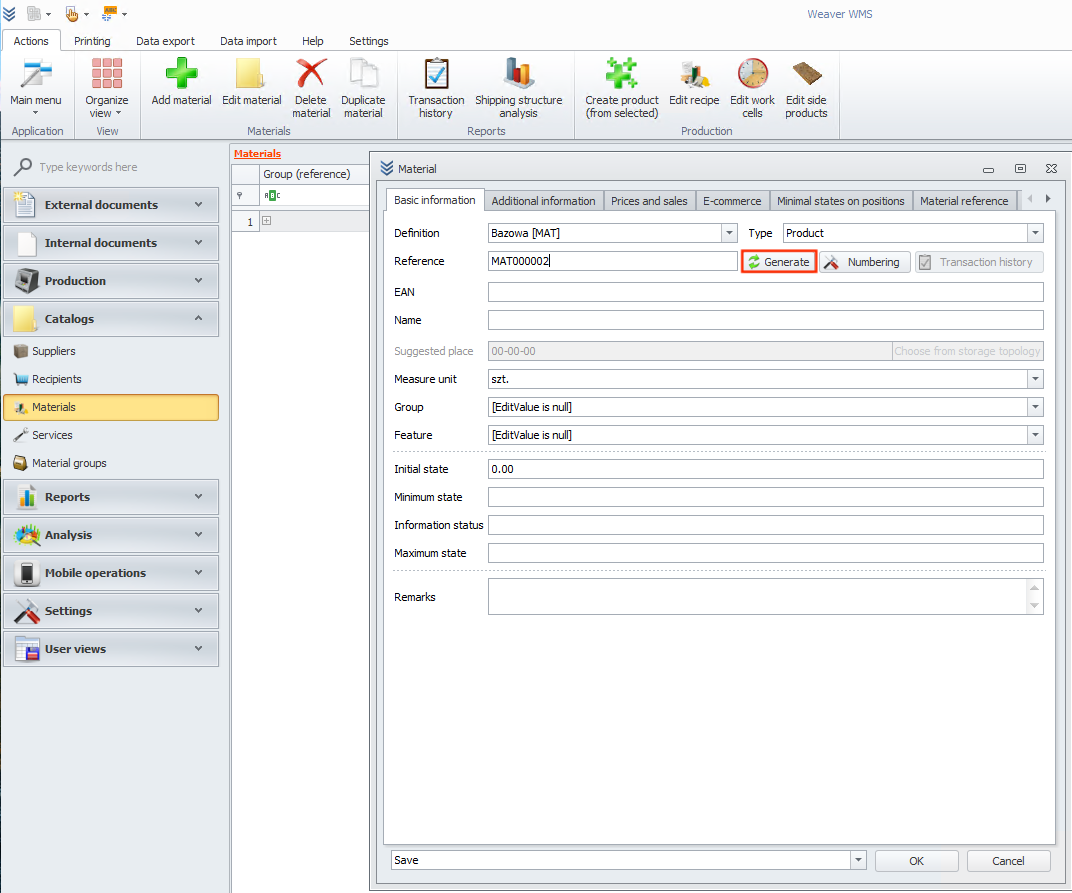
Task: Open the Group dropdown arrow
Action: click(1035, 407)
